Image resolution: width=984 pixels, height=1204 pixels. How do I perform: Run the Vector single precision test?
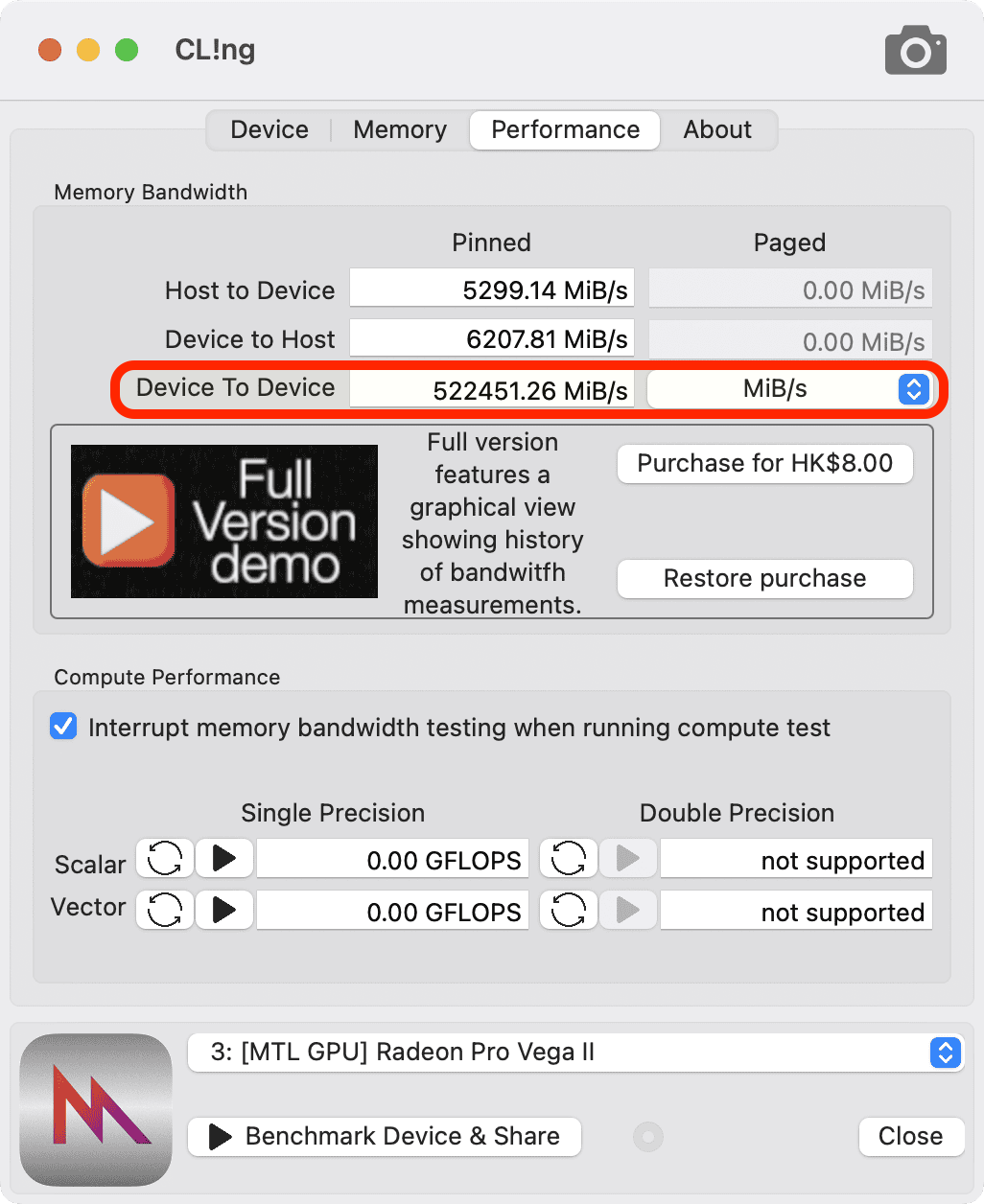(x=224, y=909)
